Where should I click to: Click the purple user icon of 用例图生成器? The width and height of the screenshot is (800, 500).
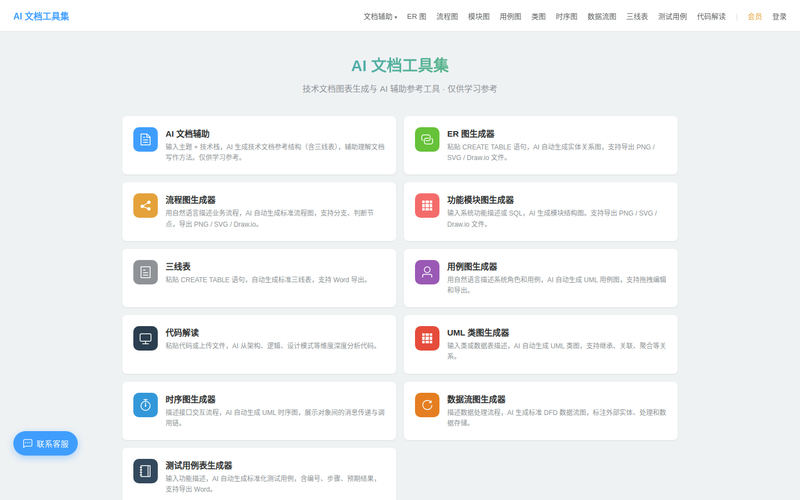(427, 272)
